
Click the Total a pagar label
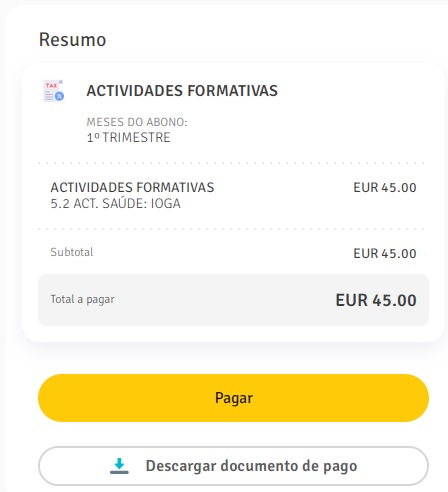82,299
